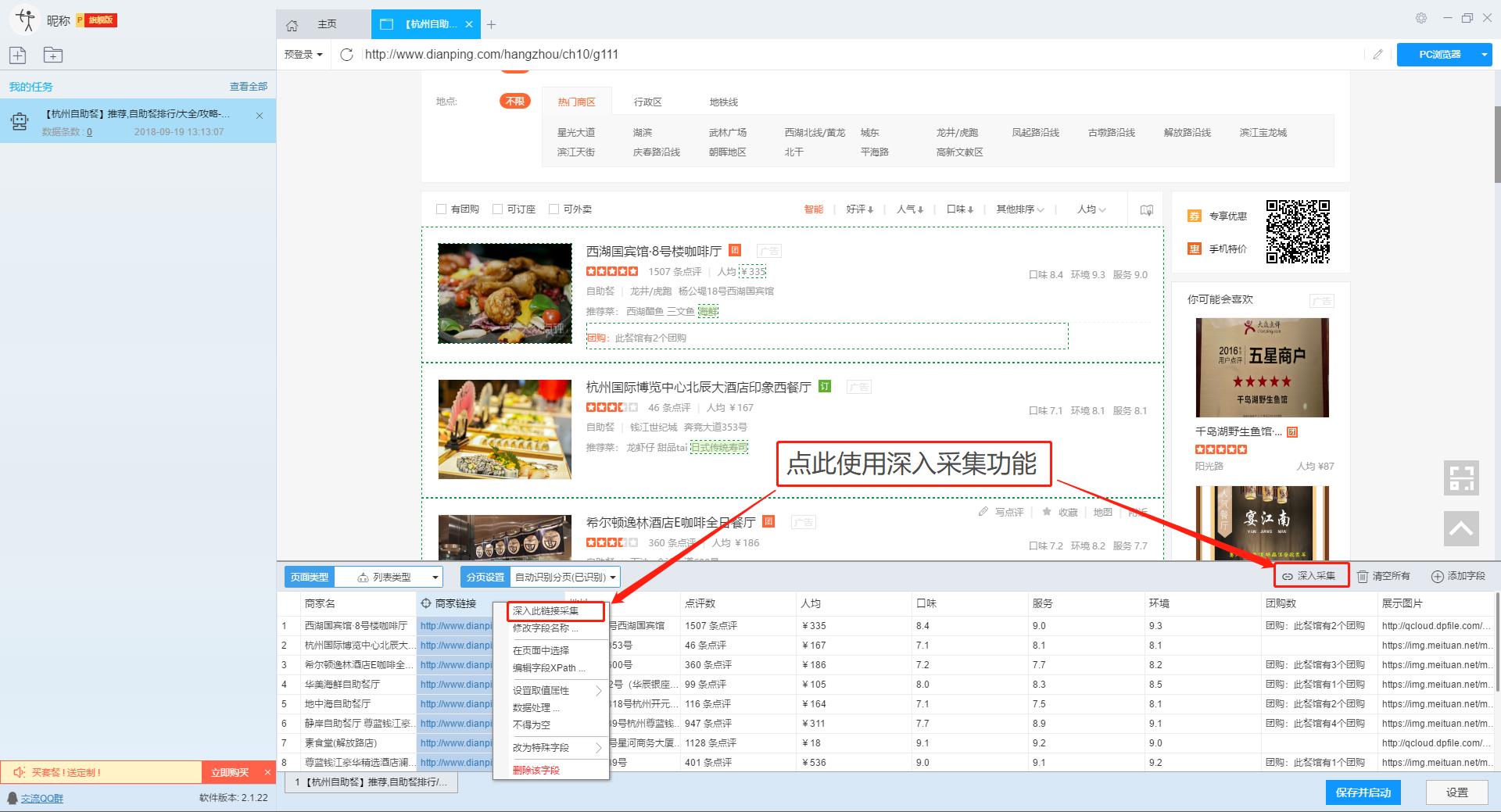The height and width of the screenshot is (812, 1501).
Task: Switch to the 热门商区 tab
Action: click(576, 102)
